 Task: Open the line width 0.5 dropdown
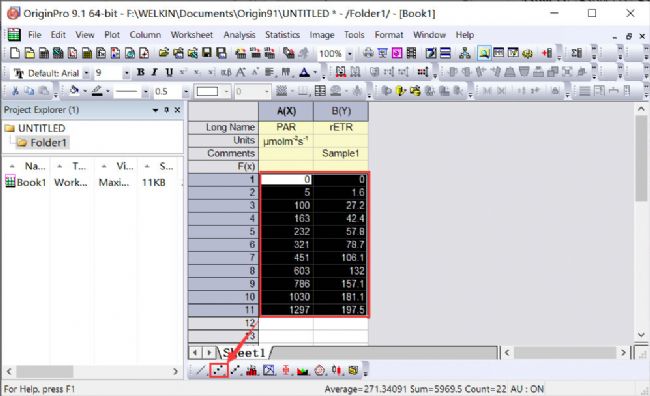pyautogui.click(x=186, y=91)
